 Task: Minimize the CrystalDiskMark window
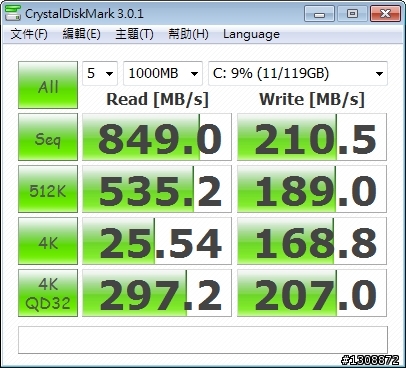(x=319, y=14)
